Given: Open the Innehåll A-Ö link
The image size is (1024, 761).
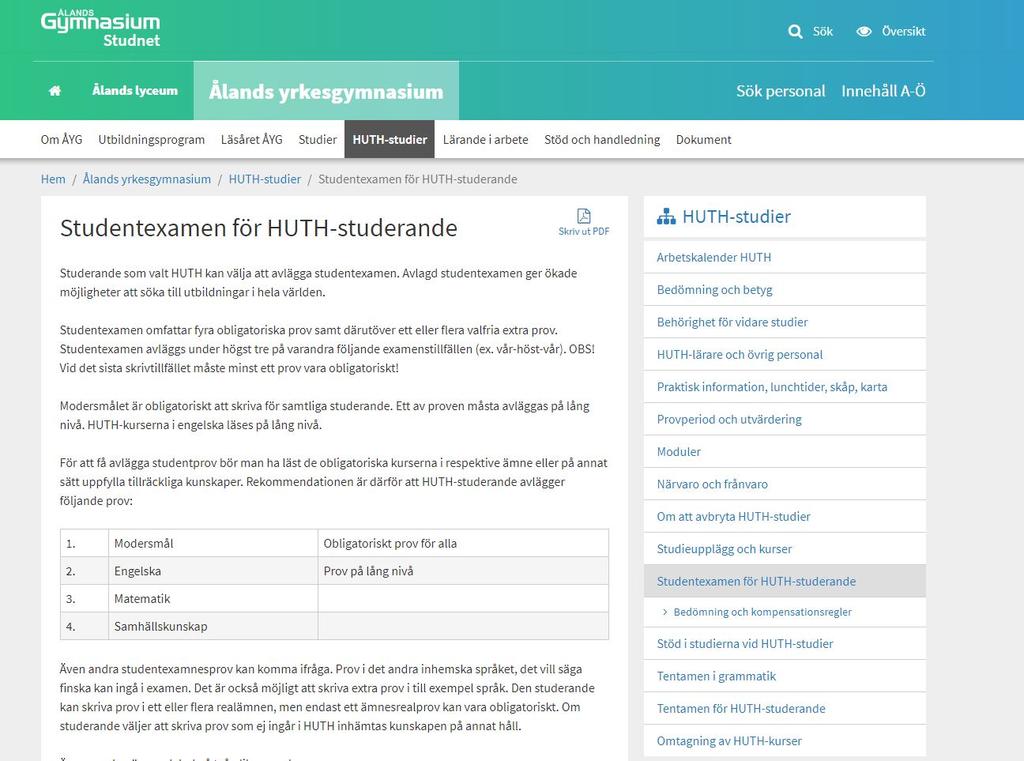Looking at the screenshot, I should coord(883,91).
